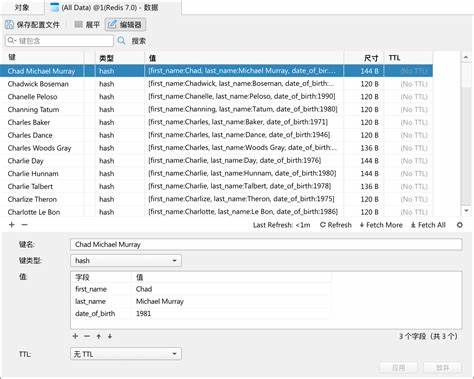Edit the key name field
Screen dimensions: 474x379
266,244
